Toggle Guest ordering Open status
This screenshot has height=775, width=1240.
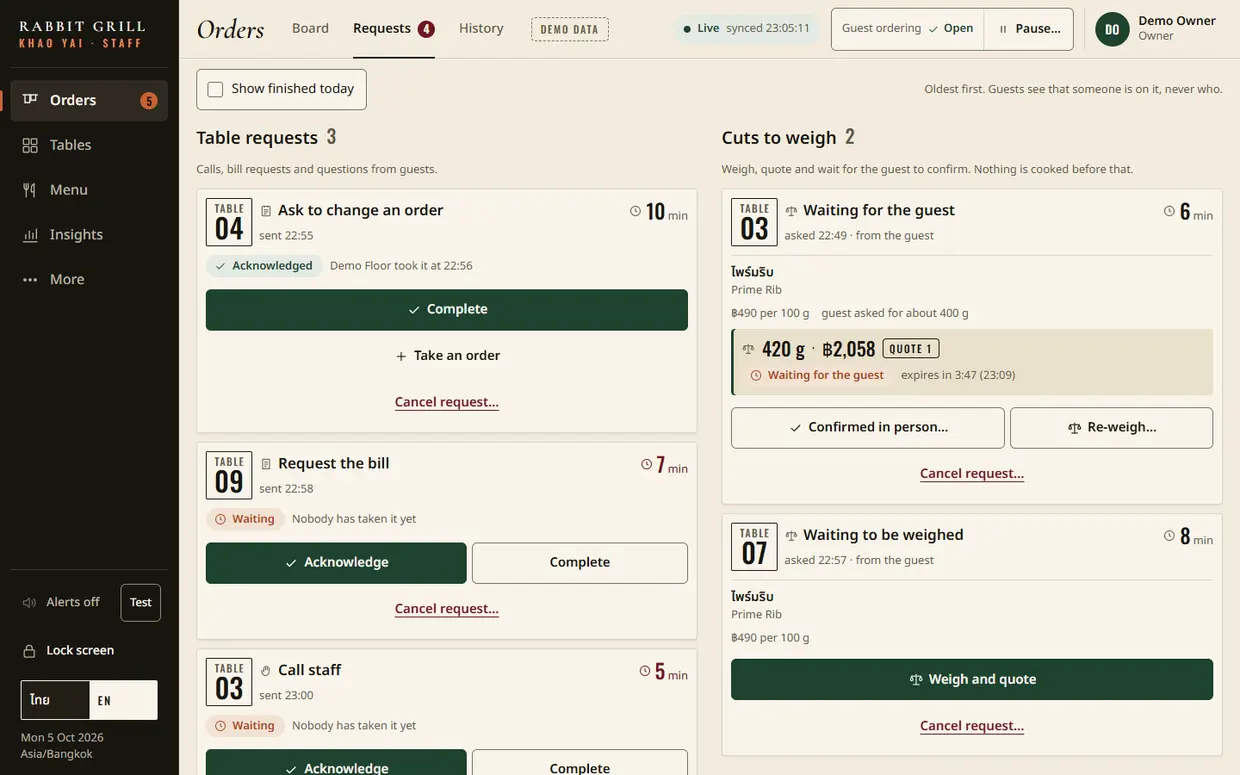click(908, 29)
